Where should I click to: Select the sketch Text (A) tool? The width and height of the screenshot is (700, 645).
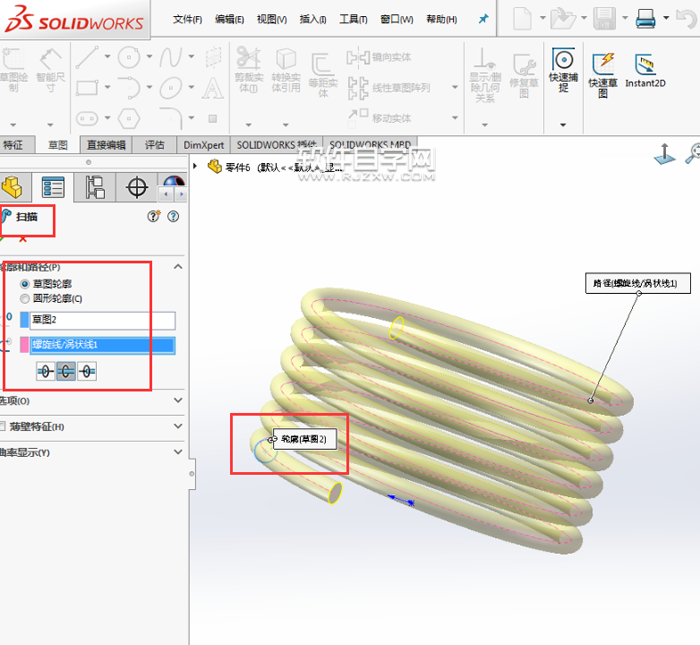coord(212,87)
